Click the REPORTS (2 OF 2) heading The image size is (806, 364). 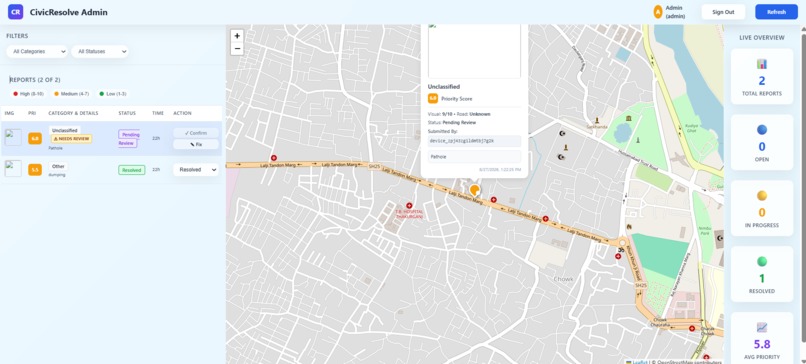pos(35,80)
